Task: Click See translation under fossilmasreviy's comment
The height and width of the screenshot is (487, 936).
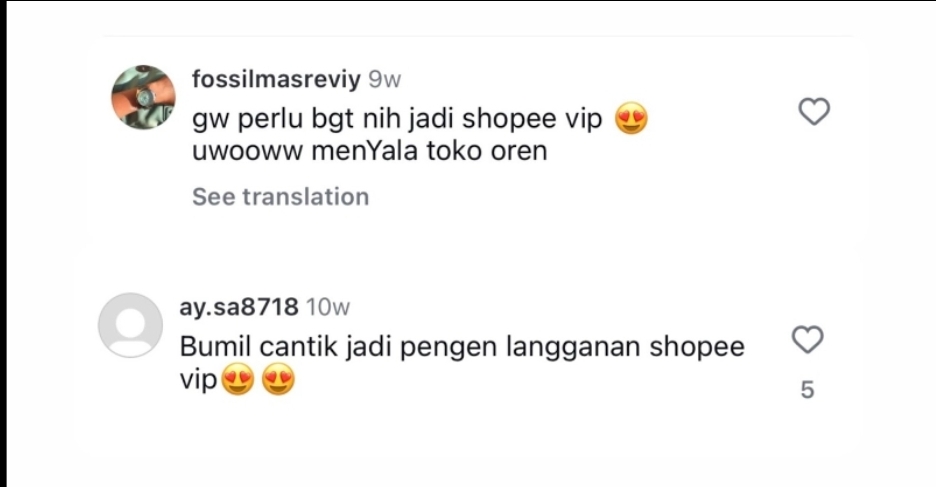Action: (x=281, y=196)
